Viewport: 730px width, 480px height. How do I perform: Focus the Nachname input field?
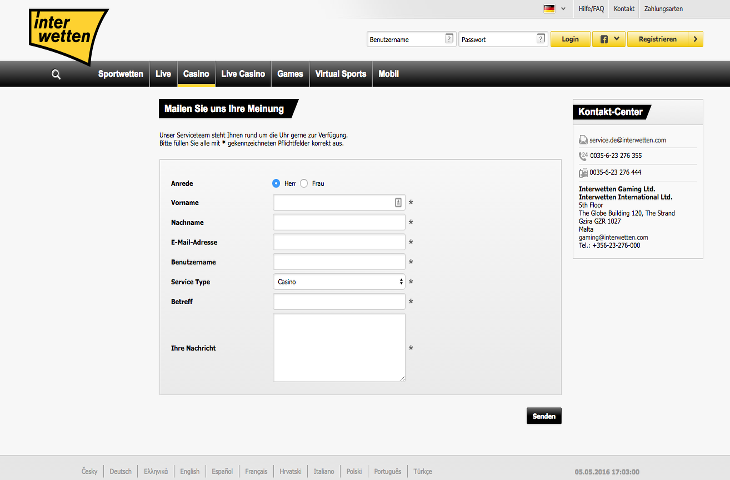pos(339,222)
